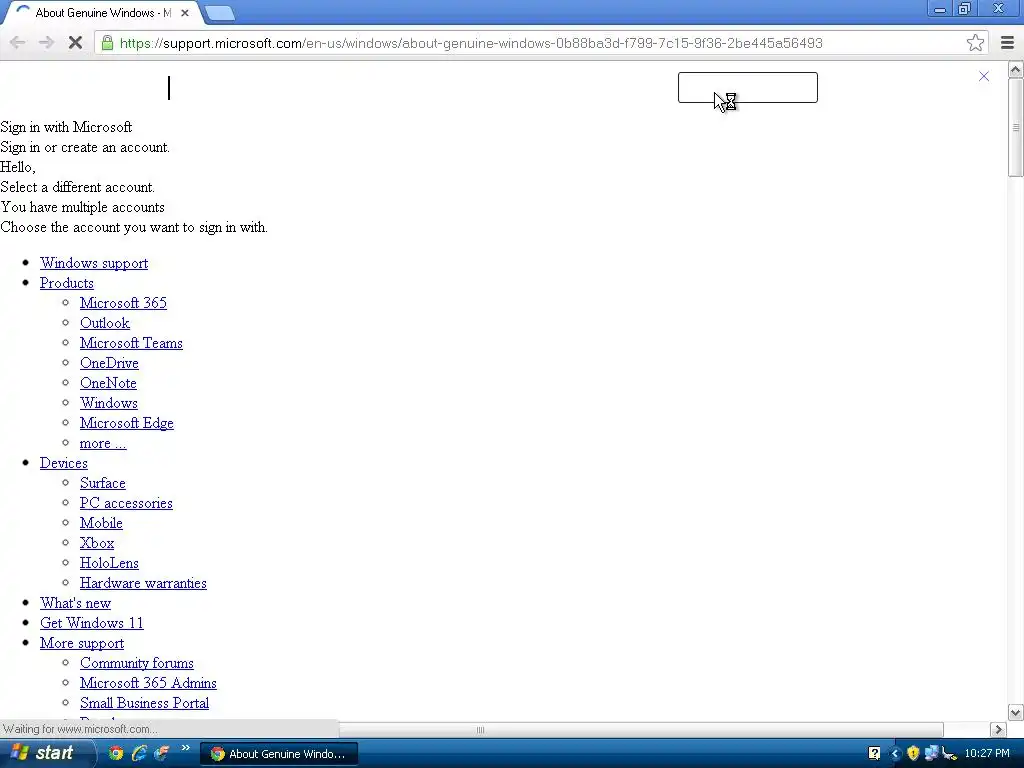Go to the Windows product link
Image resolution: width=1024 pixels, height=768 pixels.
108,403
